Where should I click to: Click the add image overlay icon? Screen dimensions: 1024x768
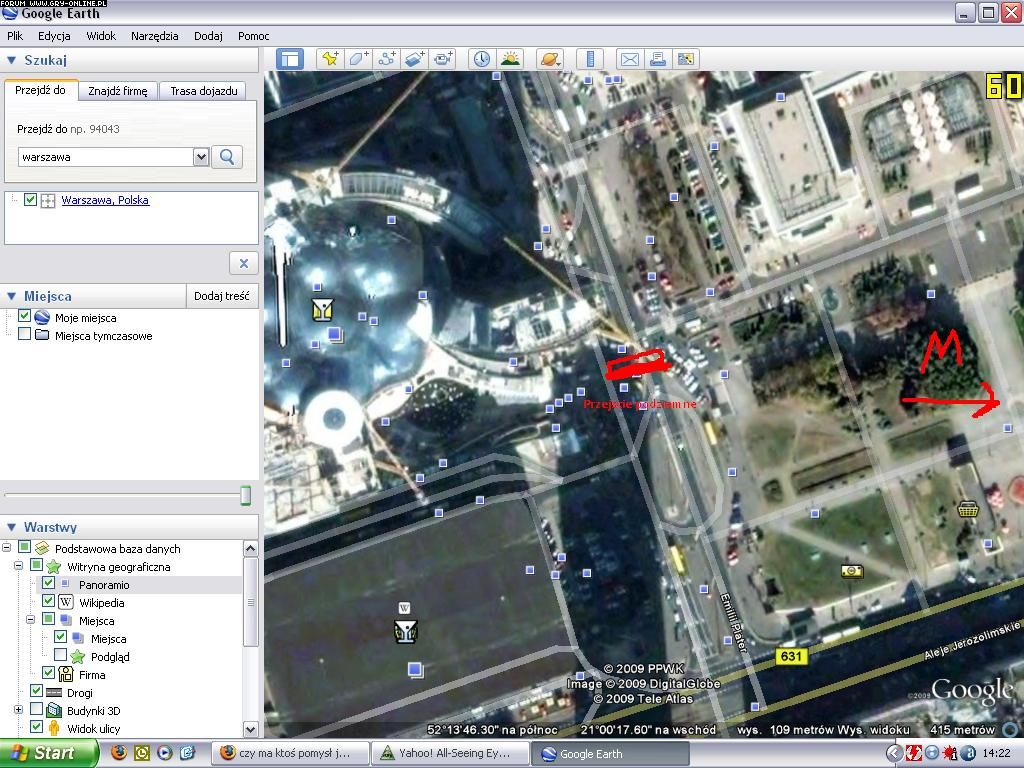(415, 59)
